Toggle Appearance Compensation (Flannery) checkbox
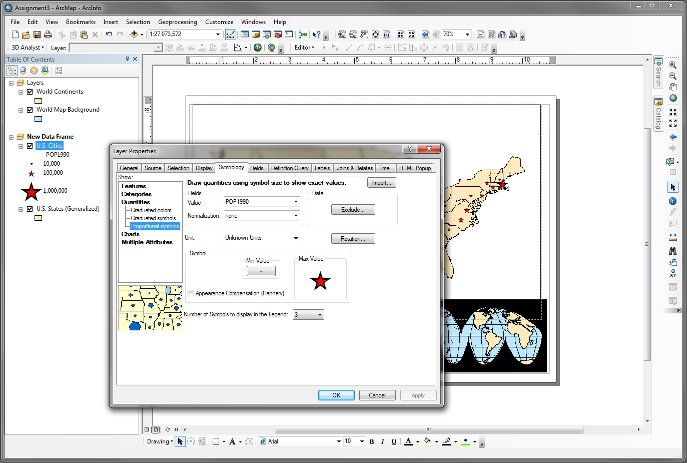Viewport: 687px width, 463px height. click(191, 293)
